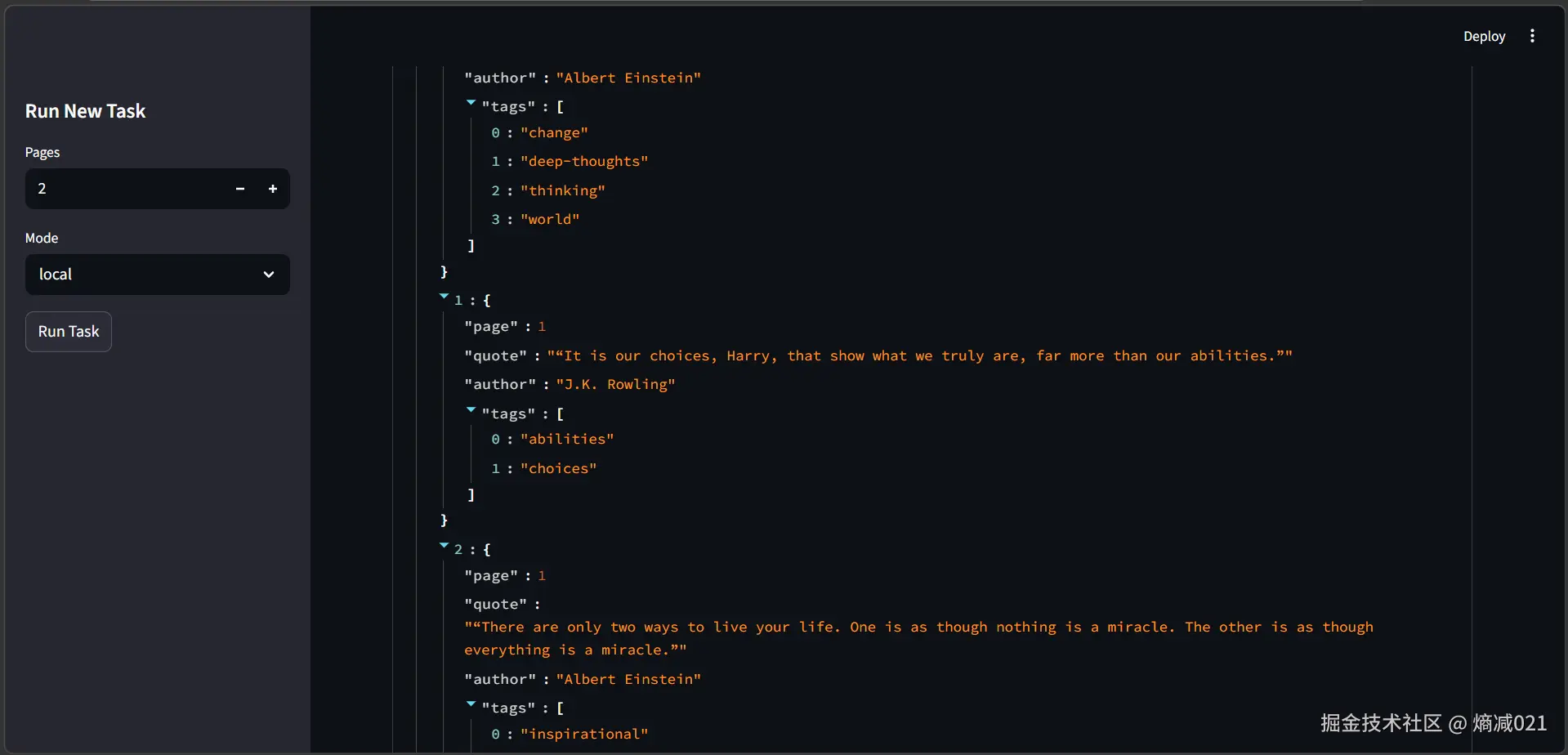Collapse the first Albert Einstein tags array

click(x=471, y=103)
